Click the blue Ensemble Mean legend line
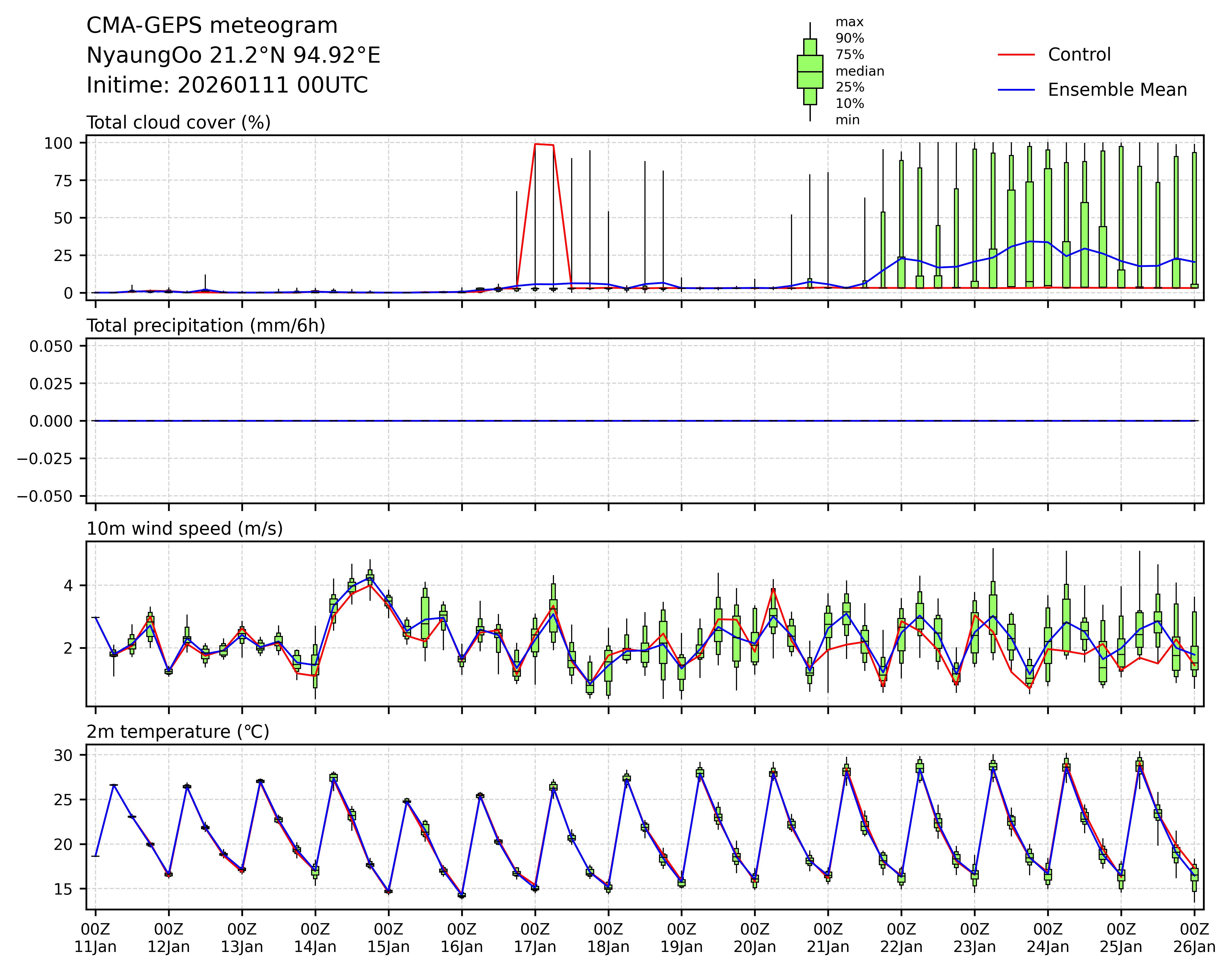The width and height of the screenshot is (1232, 971). (1016, 90)
